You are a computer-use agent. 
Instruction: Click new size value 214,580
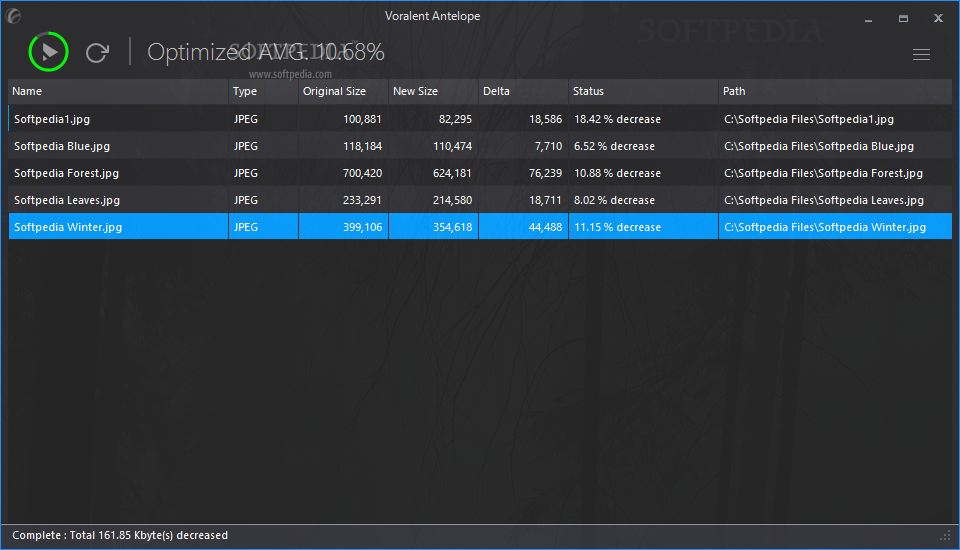coord(452,200)
